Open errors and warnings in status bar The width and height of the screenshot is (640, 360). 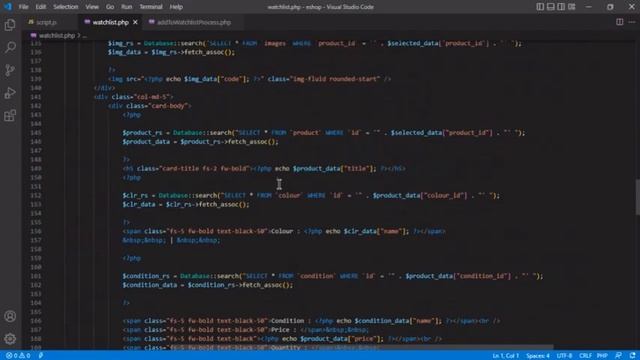click(18, 356)
